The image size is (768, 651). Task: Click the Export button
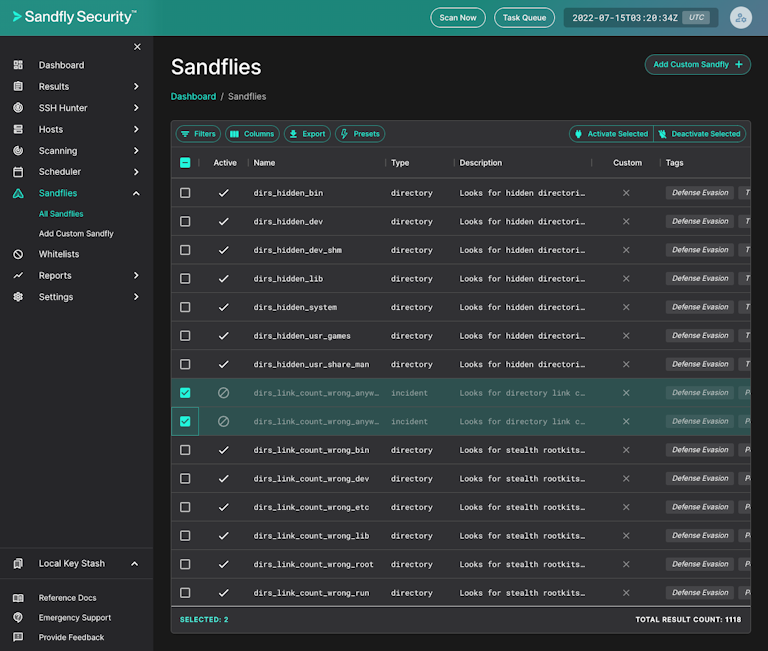(307, 134)
